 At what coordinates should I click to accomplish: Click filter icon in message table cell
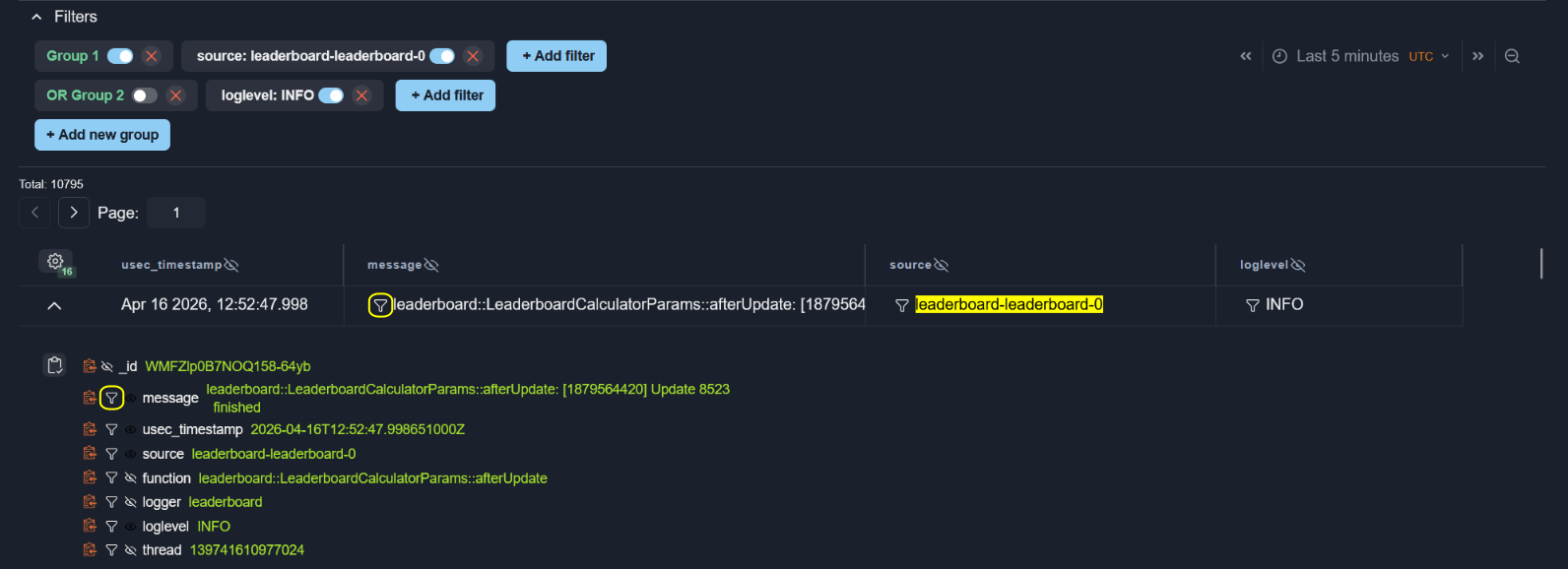(x=380, y=305)
